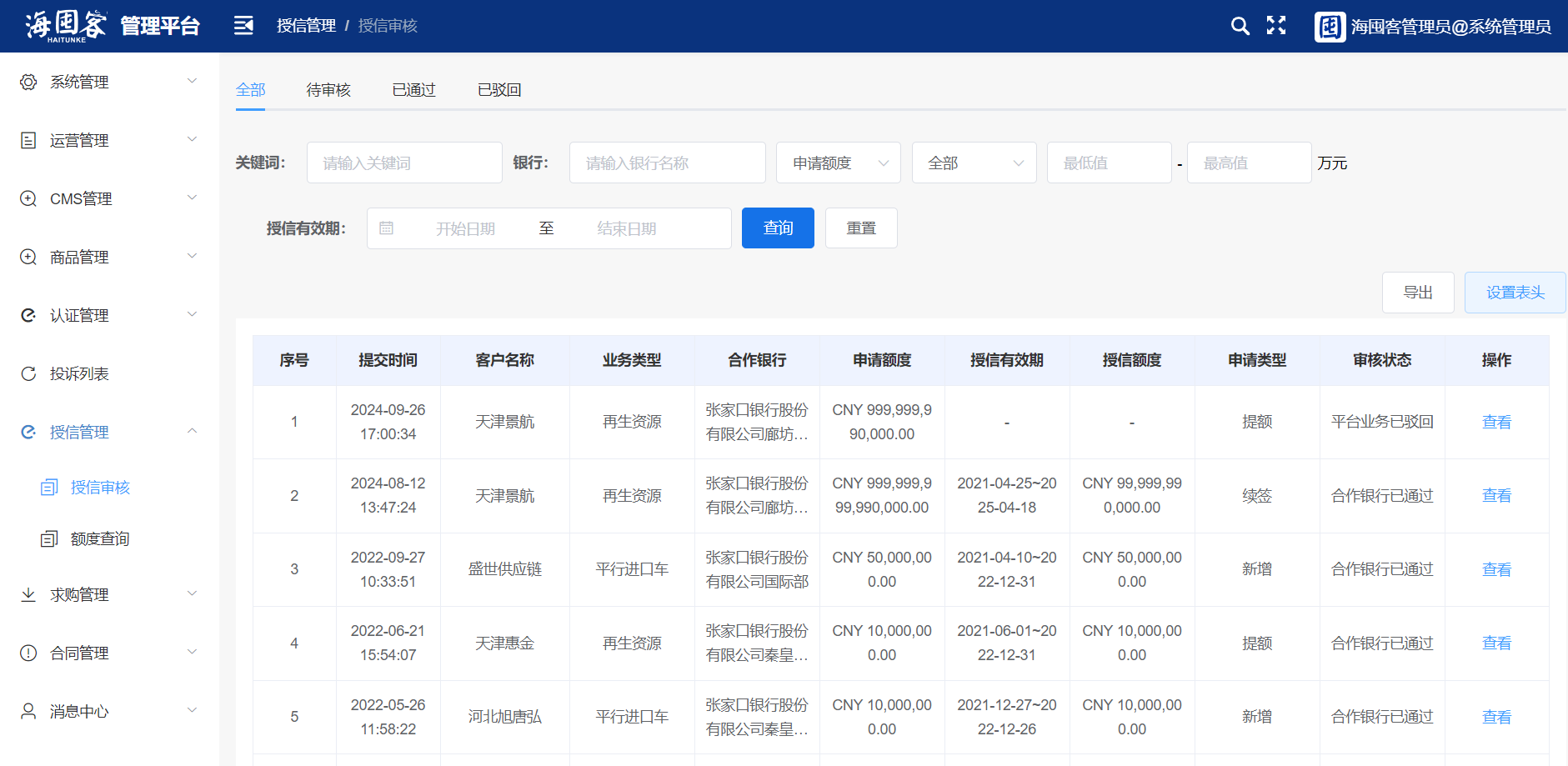Open the 全部 amount filter dropdown
1568x766 pixels.
coord(974,163)
